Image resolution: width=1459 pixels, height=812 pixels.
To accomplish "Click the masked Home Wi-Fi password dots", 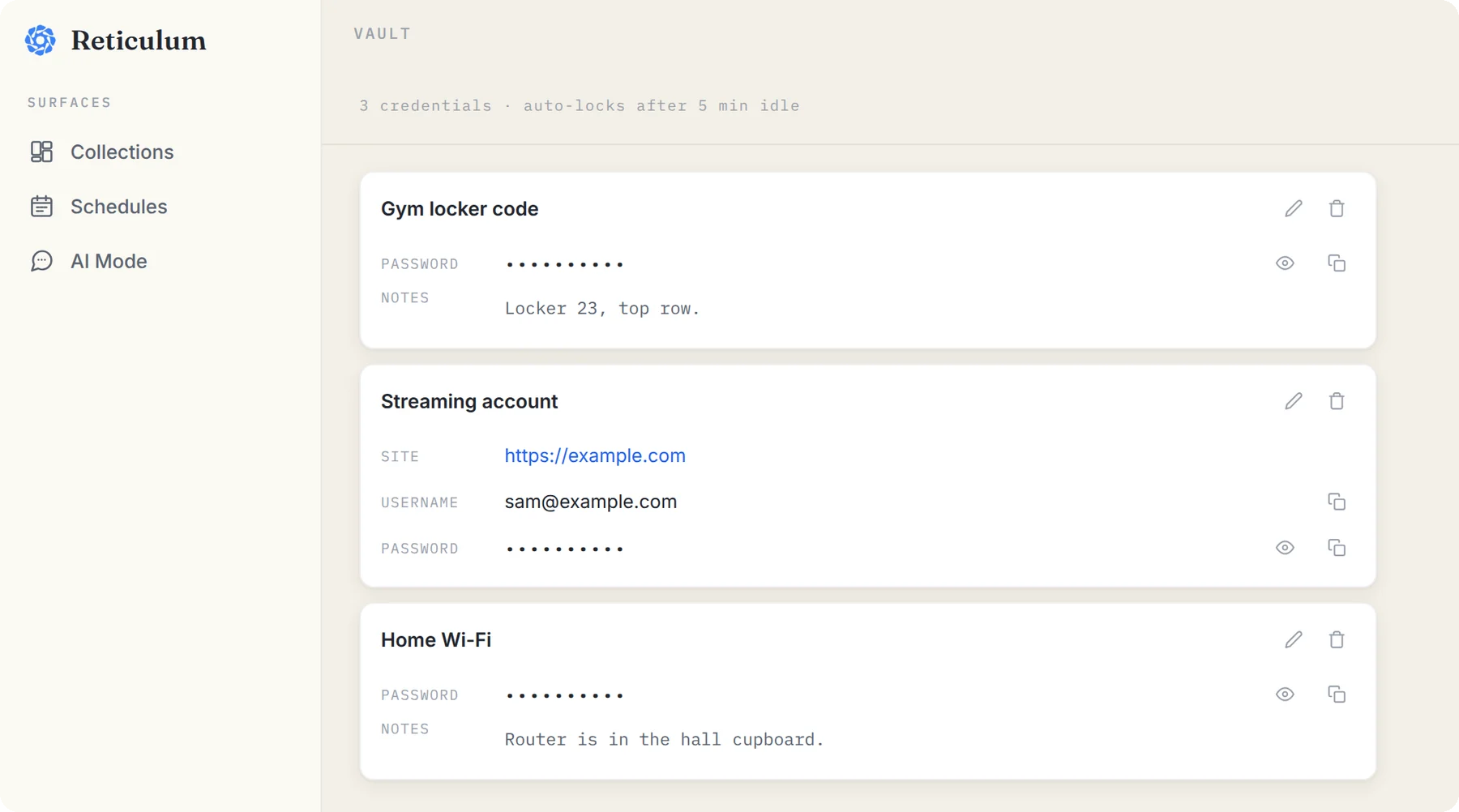I will 565,695.
